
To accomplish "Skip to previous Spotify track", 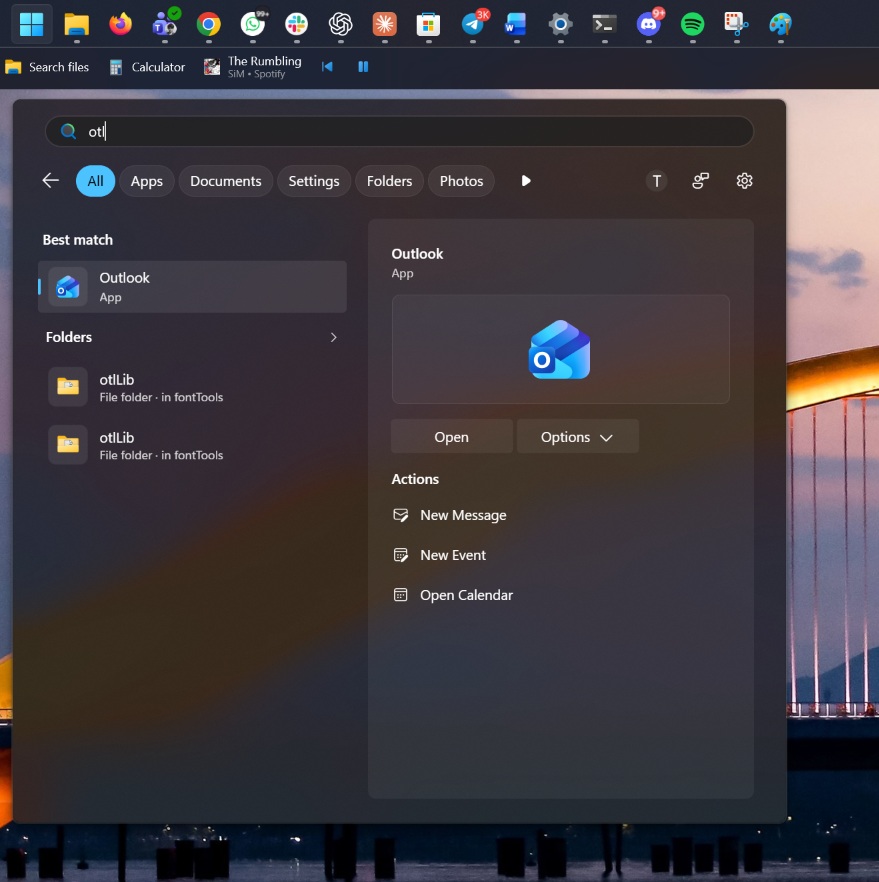I will [x=327, y=67].
